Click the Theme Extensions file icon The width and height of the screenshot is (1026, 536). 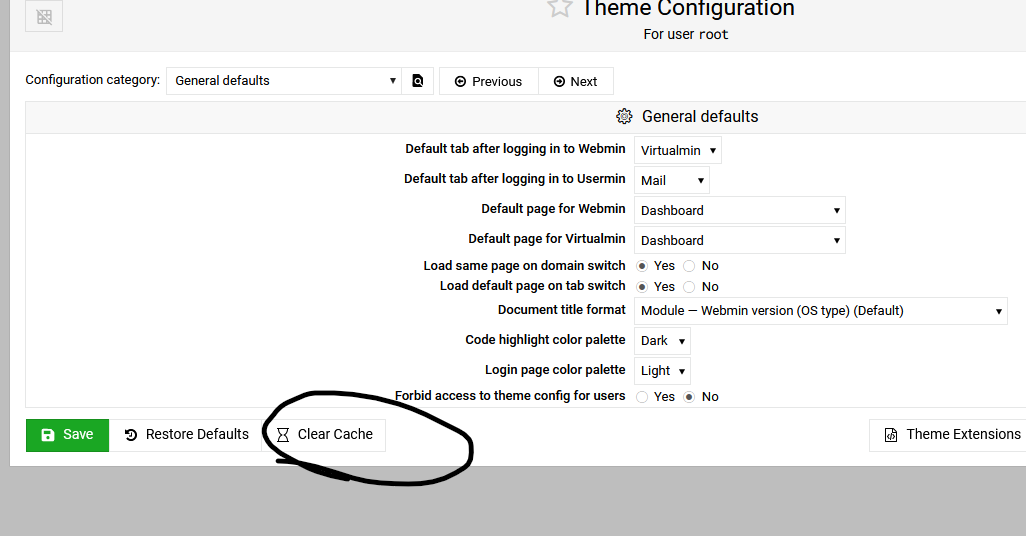coord(890,435)
